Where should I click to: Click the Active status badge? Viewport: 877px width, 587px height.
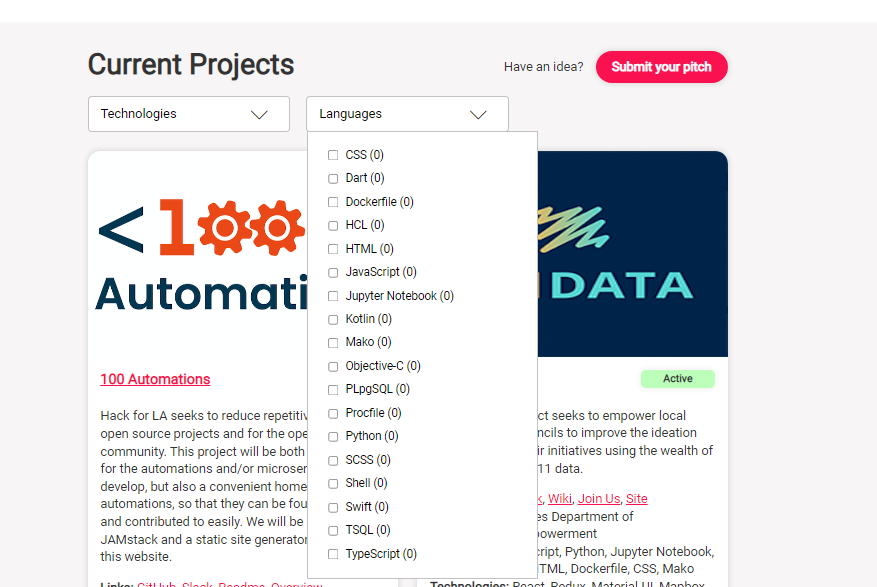(x=678, y=378)
